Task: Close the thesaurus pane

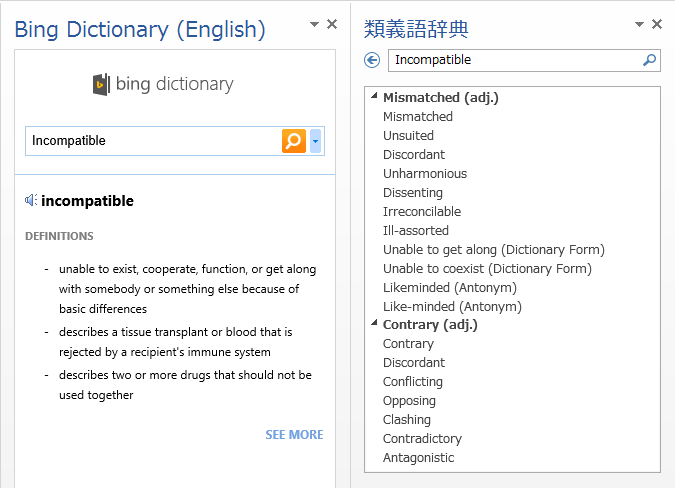Action: click(657, 24)
